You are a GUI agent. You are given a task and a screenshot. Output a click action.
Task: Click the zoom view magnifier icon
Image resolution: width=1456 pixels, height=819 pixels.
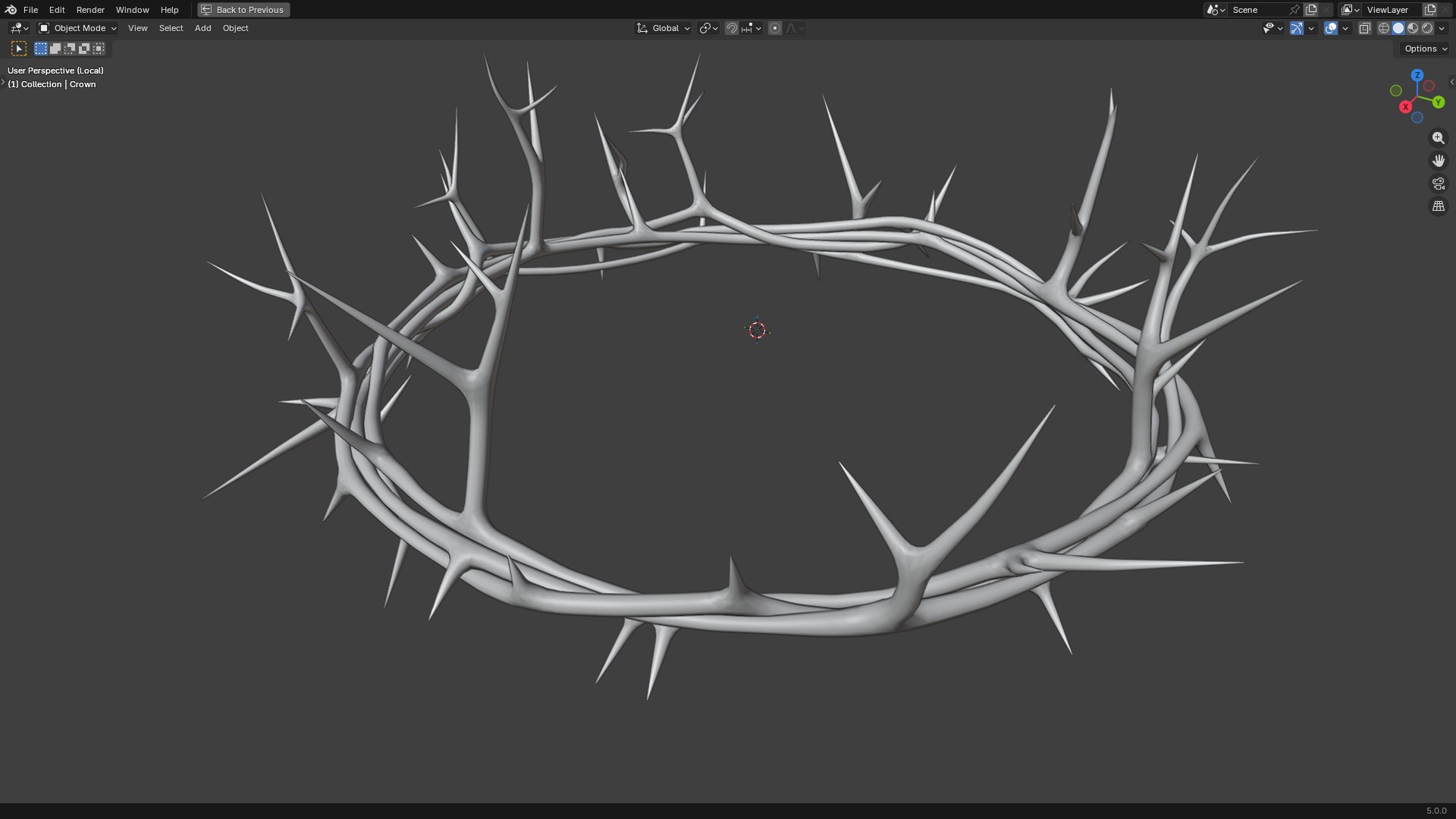(x=1438, y=138)
